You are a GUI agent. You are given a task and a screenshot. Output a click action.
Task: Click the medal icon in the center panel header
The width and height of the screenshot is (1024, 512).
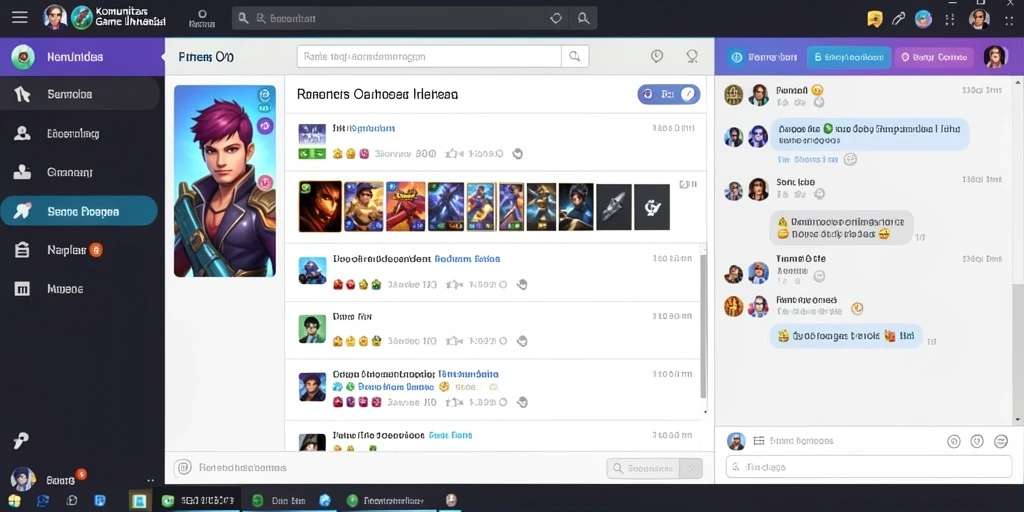tap(692, 57)
